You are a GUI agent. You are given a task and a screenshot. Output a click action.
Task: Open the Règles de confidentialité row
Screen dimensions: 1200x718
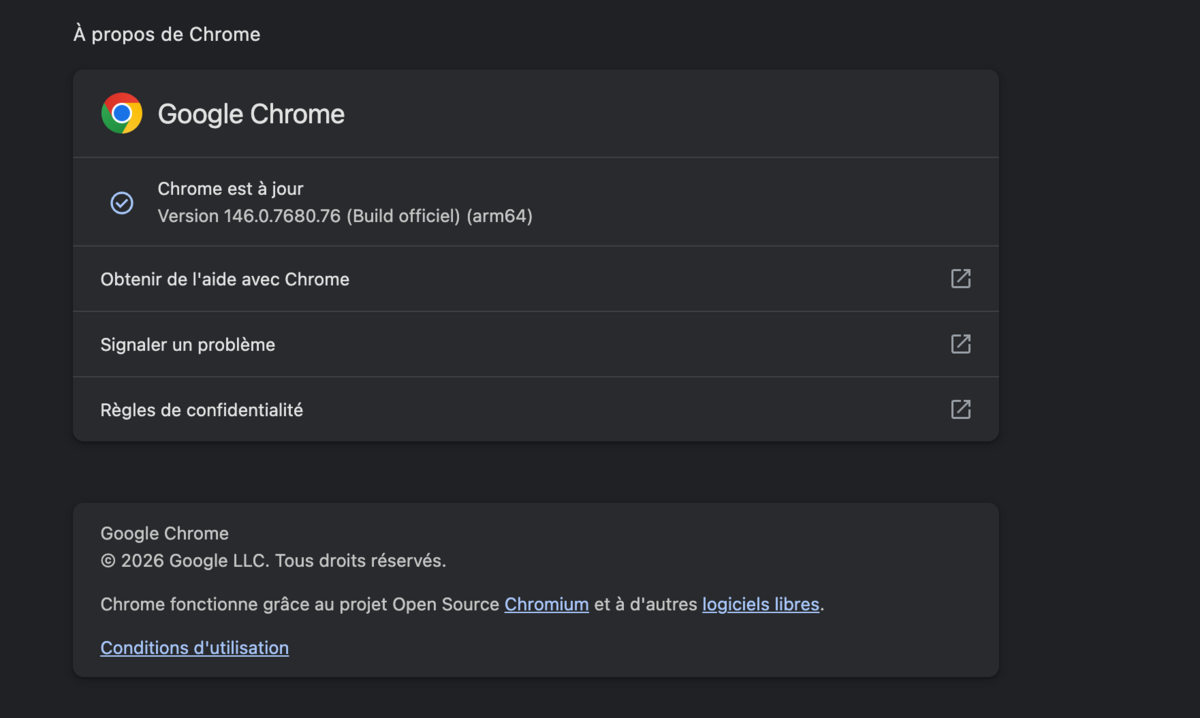point(201,408)
